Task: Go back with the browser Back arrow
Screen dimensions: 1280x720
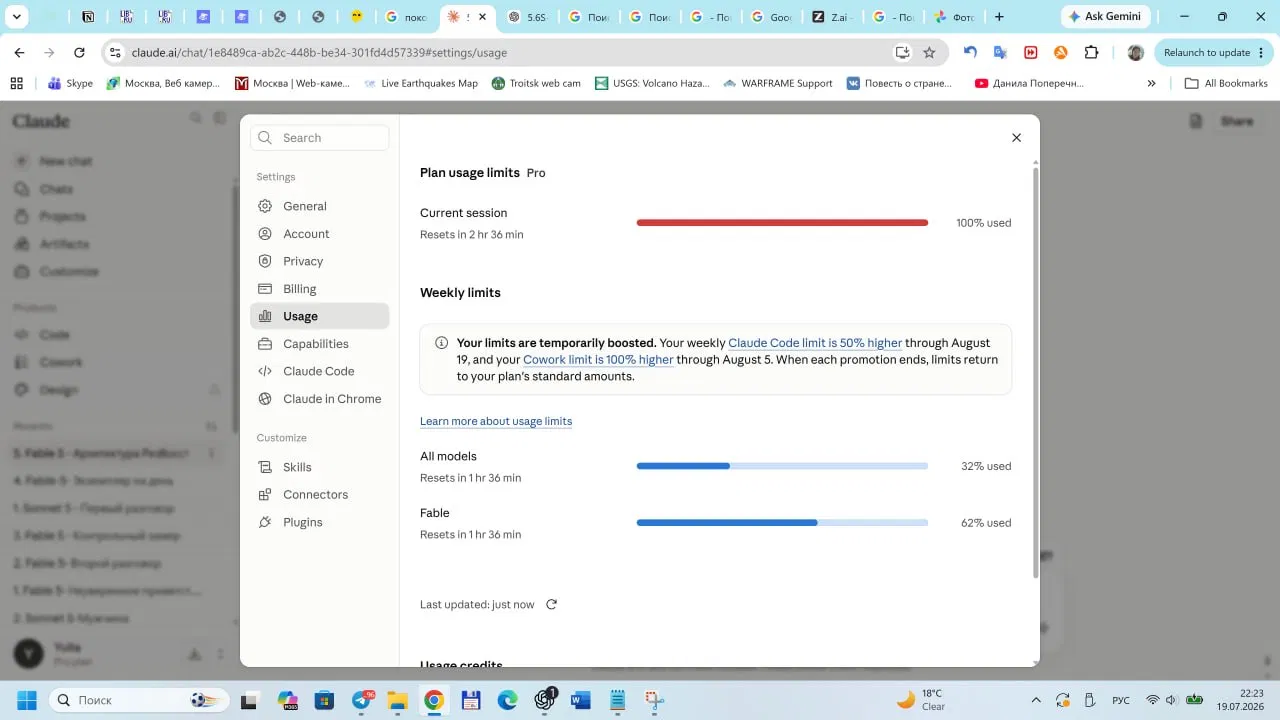Action: click(19, 53)
